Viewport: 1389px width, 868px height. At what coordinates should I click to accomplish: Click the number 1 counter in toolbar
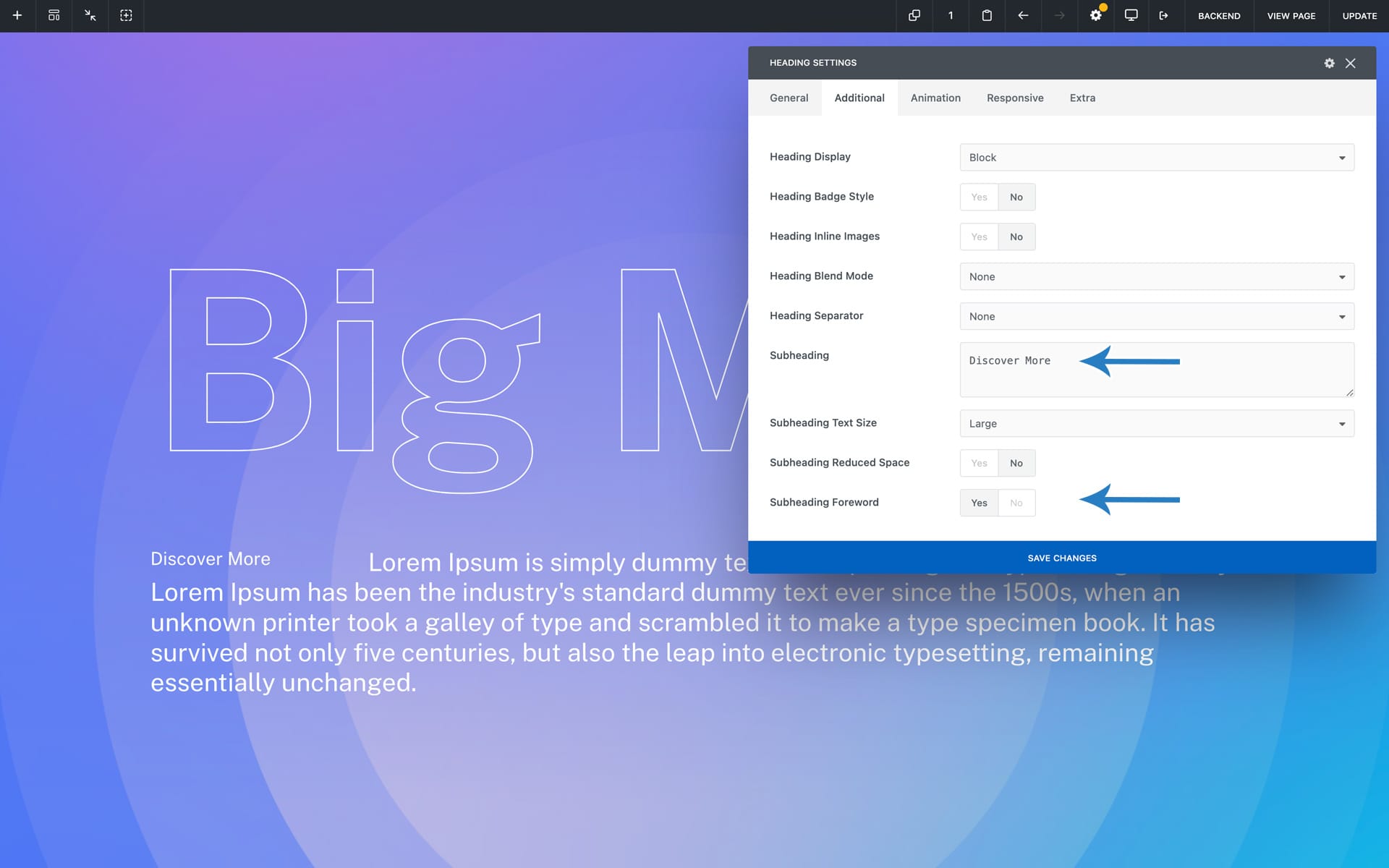click(951, 15)
